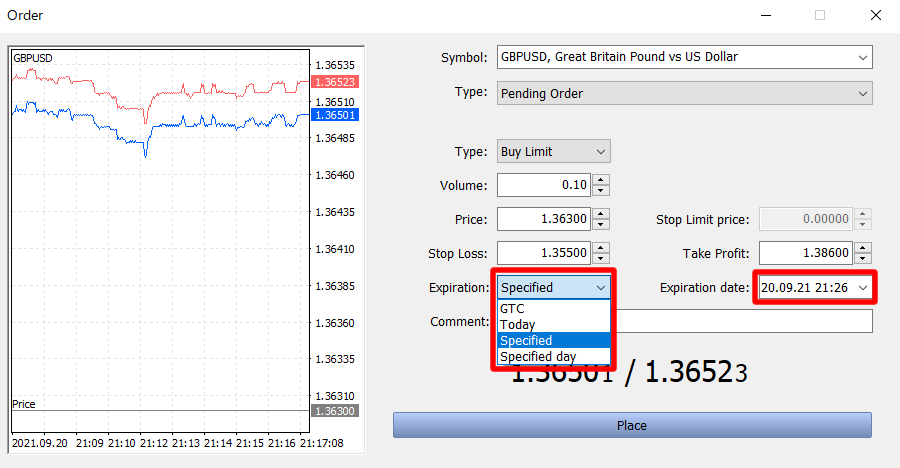The height and width of the screenshot is (468, 900).
Task: Increase Price using the up stepper
Action: 600,214
